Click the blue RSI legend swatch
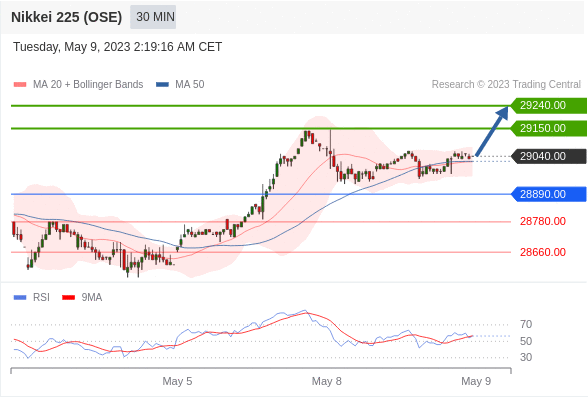Viewport: 588px width, 399px height. coord(20,298)
